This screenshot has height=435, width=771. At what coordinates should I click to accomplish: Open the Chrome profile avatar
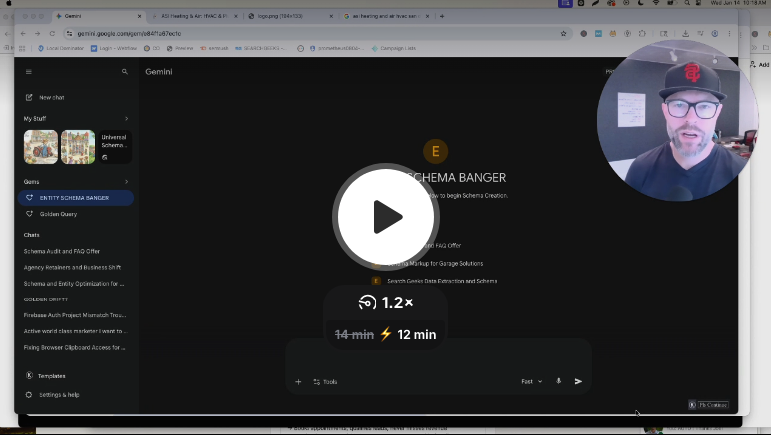[715, 33]
